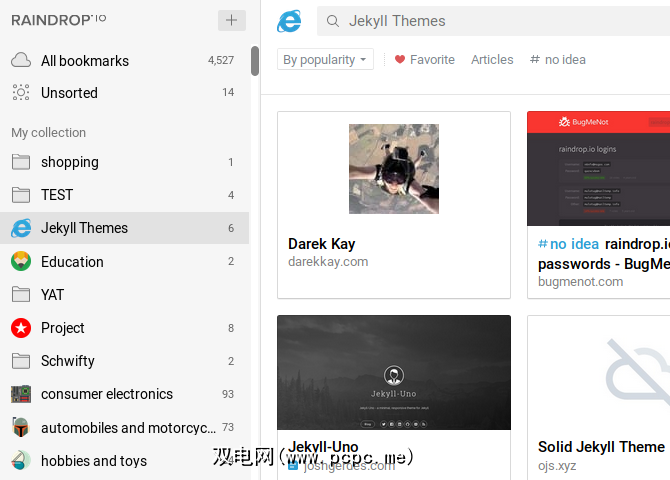Click the 4,527 count beside All bookmarks
Screen dimensions: 670x480
pyautogui.click(x=221, y=60)
